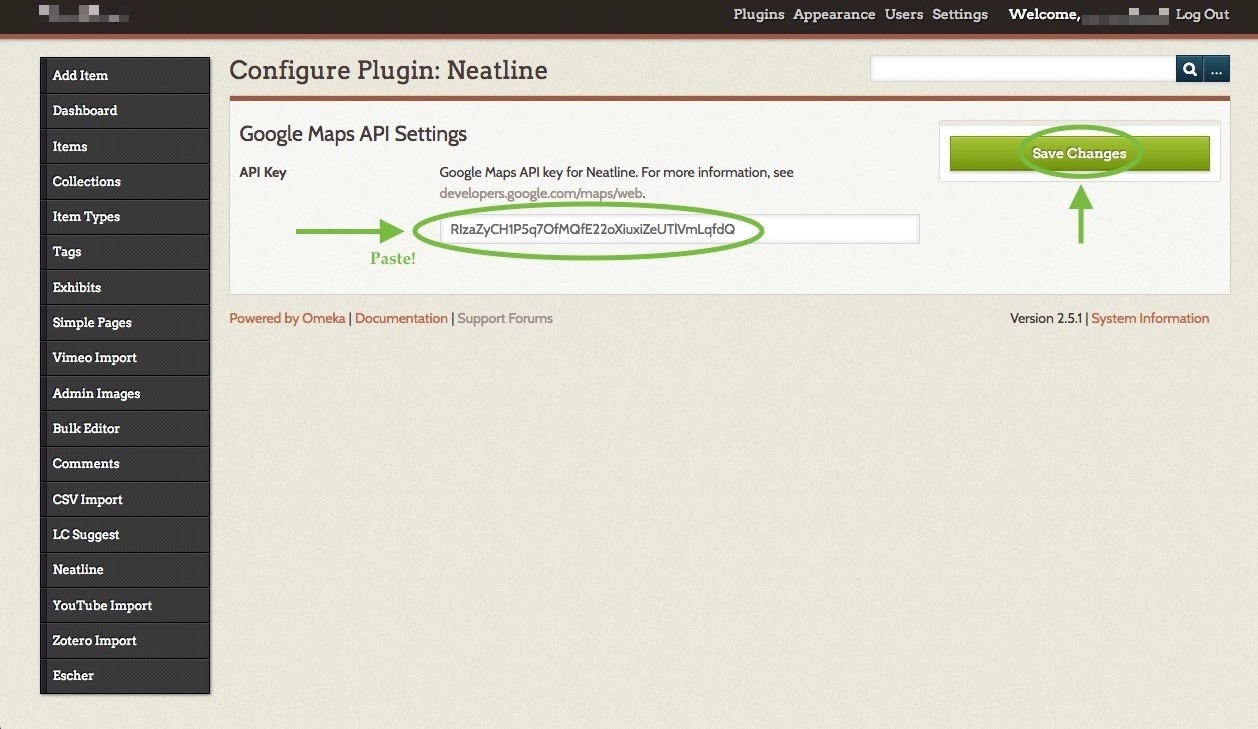Click the Google Maps API Settings heading
Viewport: 1258px width, 729px height.
[x=353, y=134]
